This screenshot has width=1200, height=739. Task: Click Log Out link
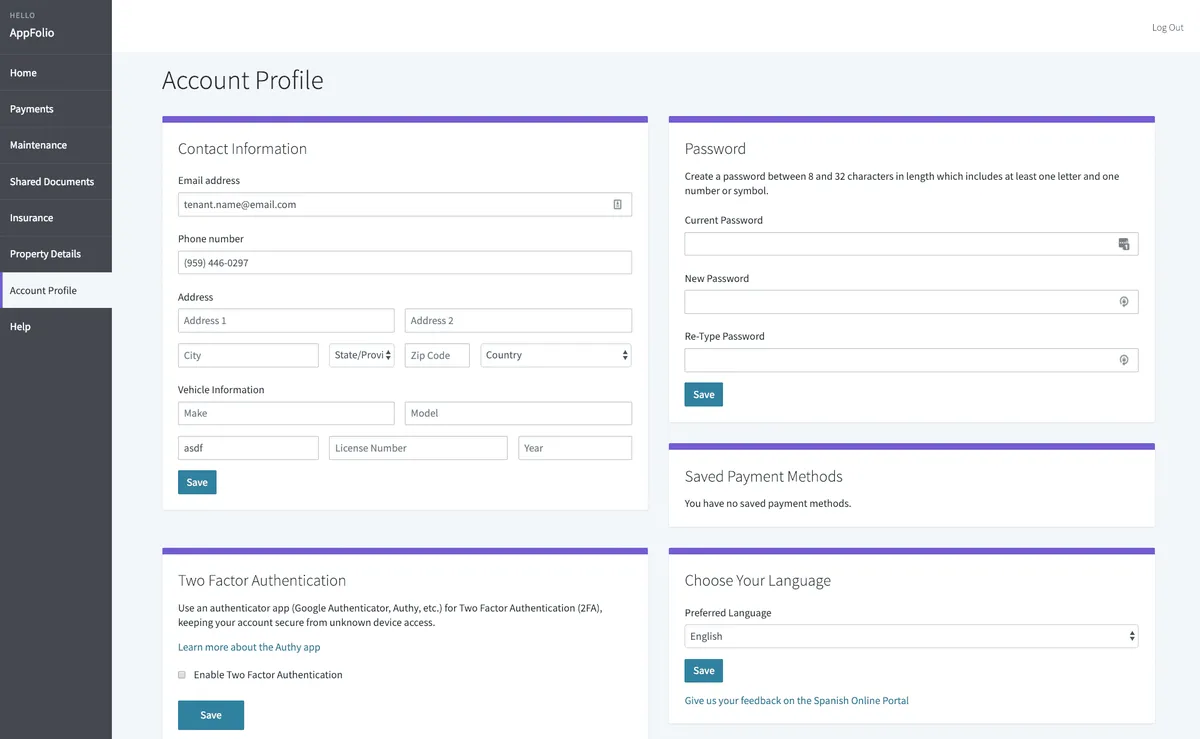click(x=1167, y=27)
